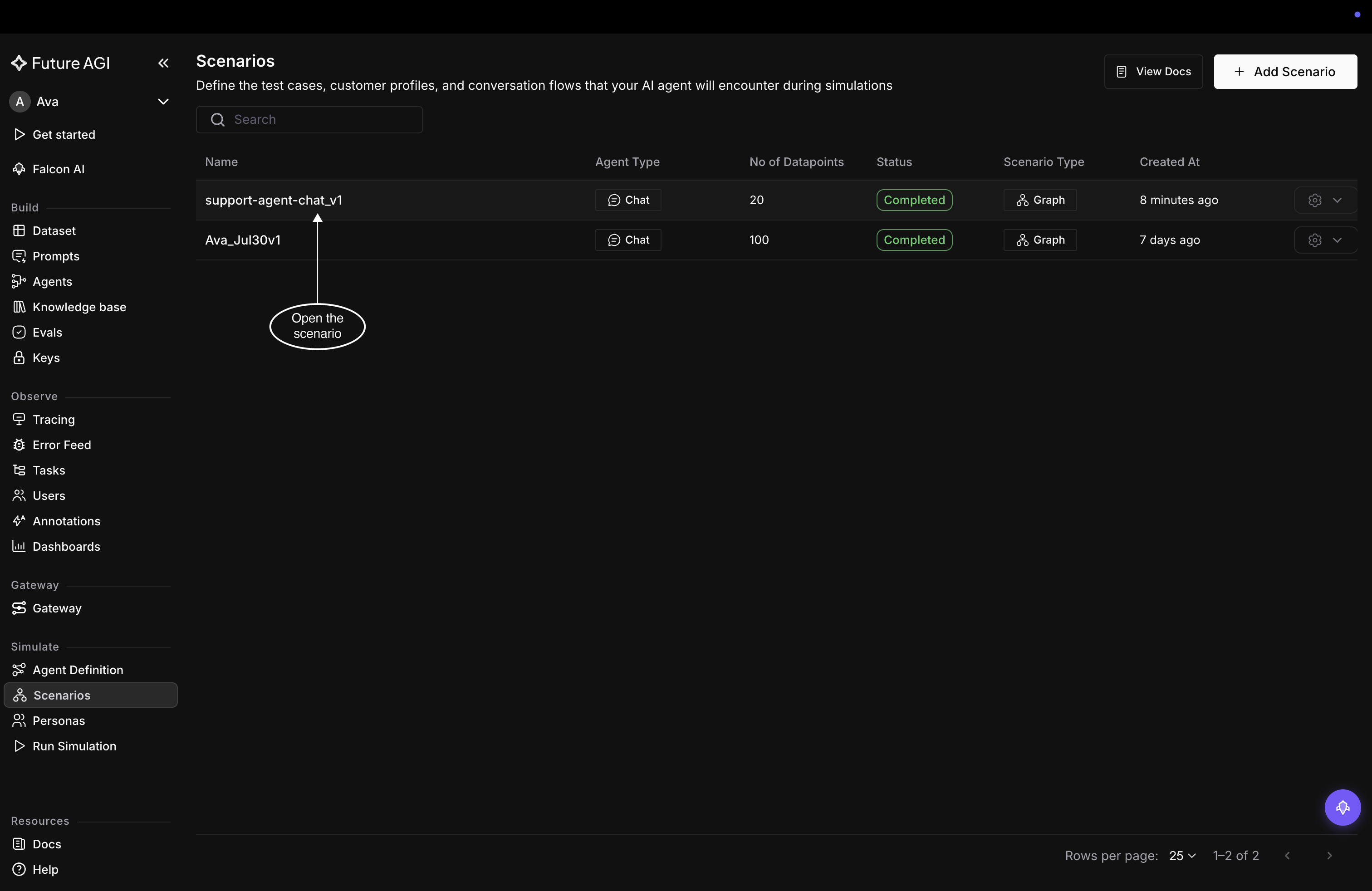The width and height of the screenshot is (1372, 891).
Task: Click the Run Simulation play icon
Action: (x=19, y=745)
